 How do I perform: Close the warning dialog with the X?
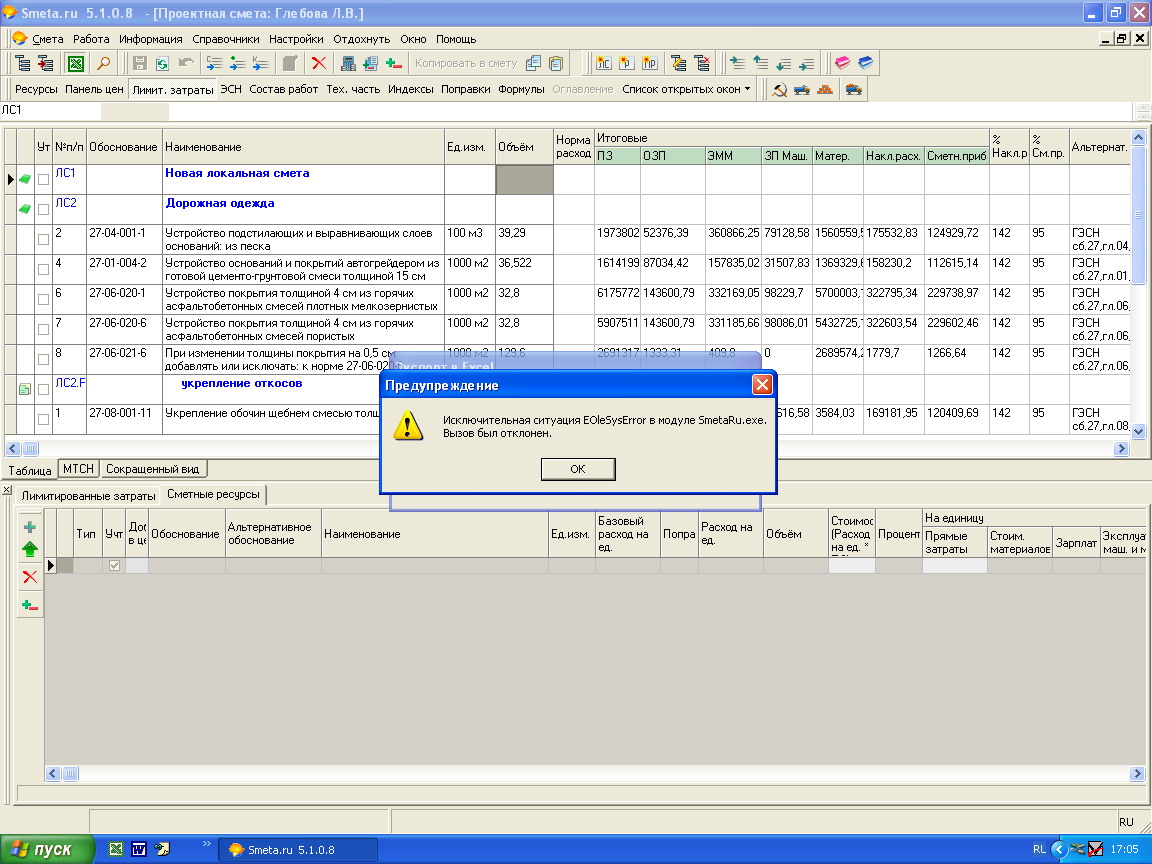[763, 385]
